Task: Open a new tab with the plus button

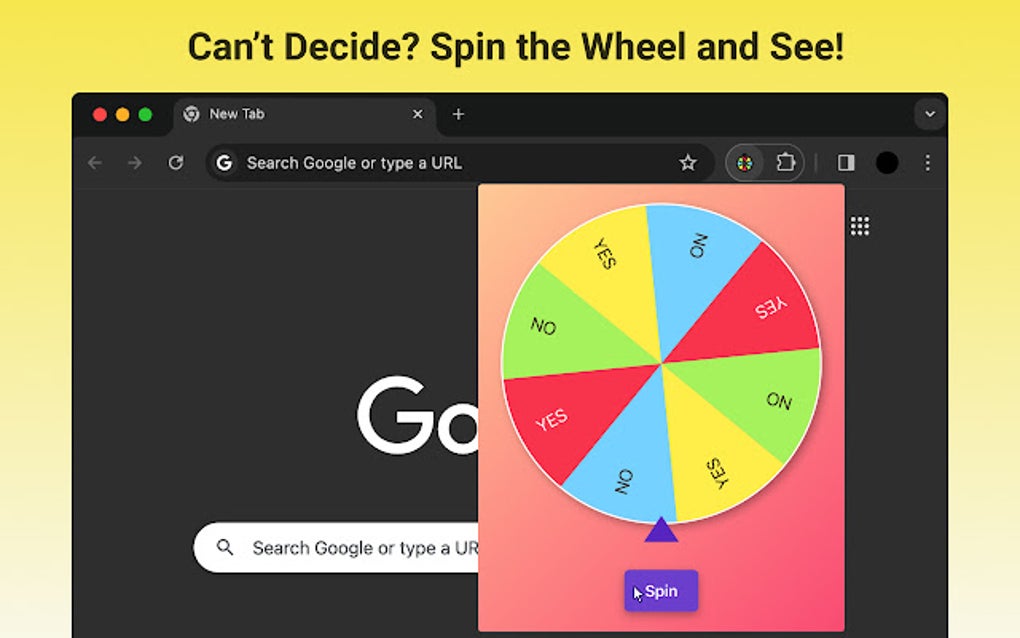Action: (458, 114)
